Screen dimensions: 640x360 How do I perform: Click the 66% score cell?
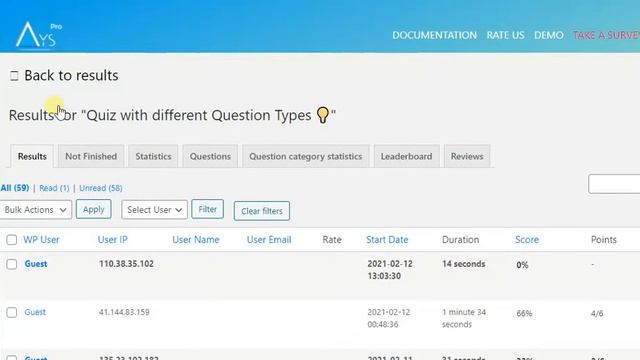pos(524,313)
